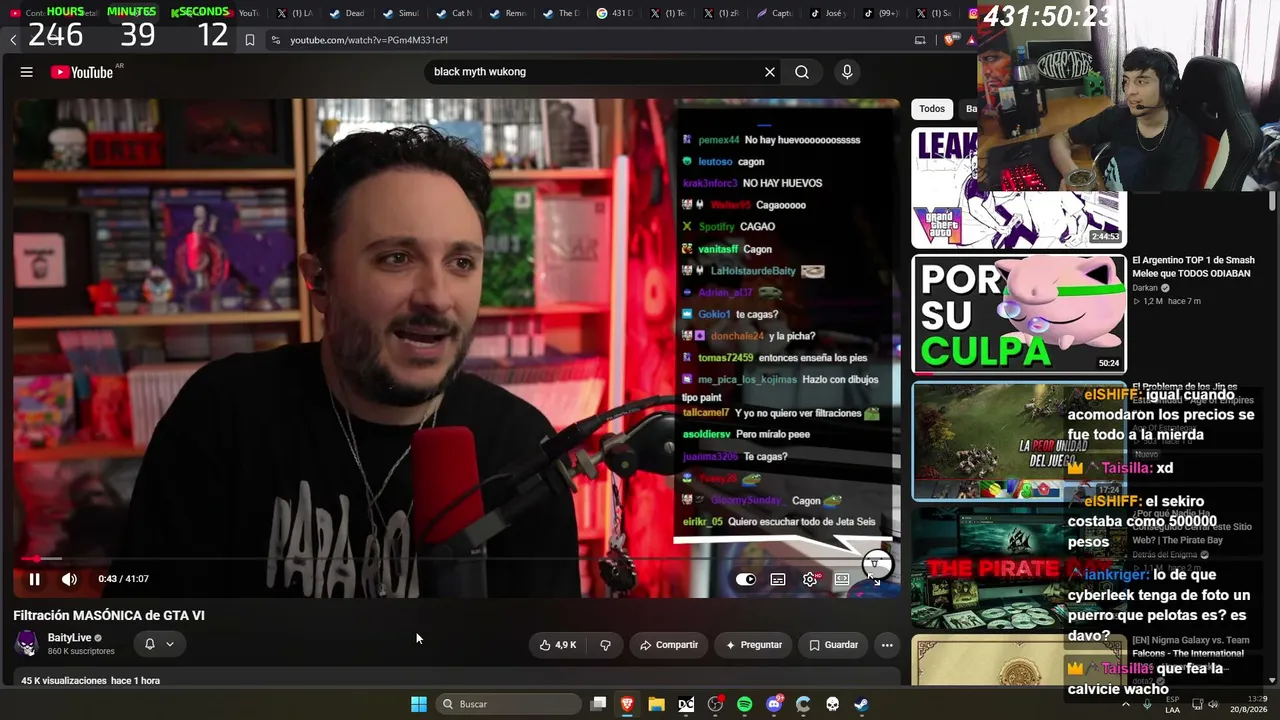1280x720 pixels.
Task: Open the Darkan channel link
Action: coord(1146,288)
